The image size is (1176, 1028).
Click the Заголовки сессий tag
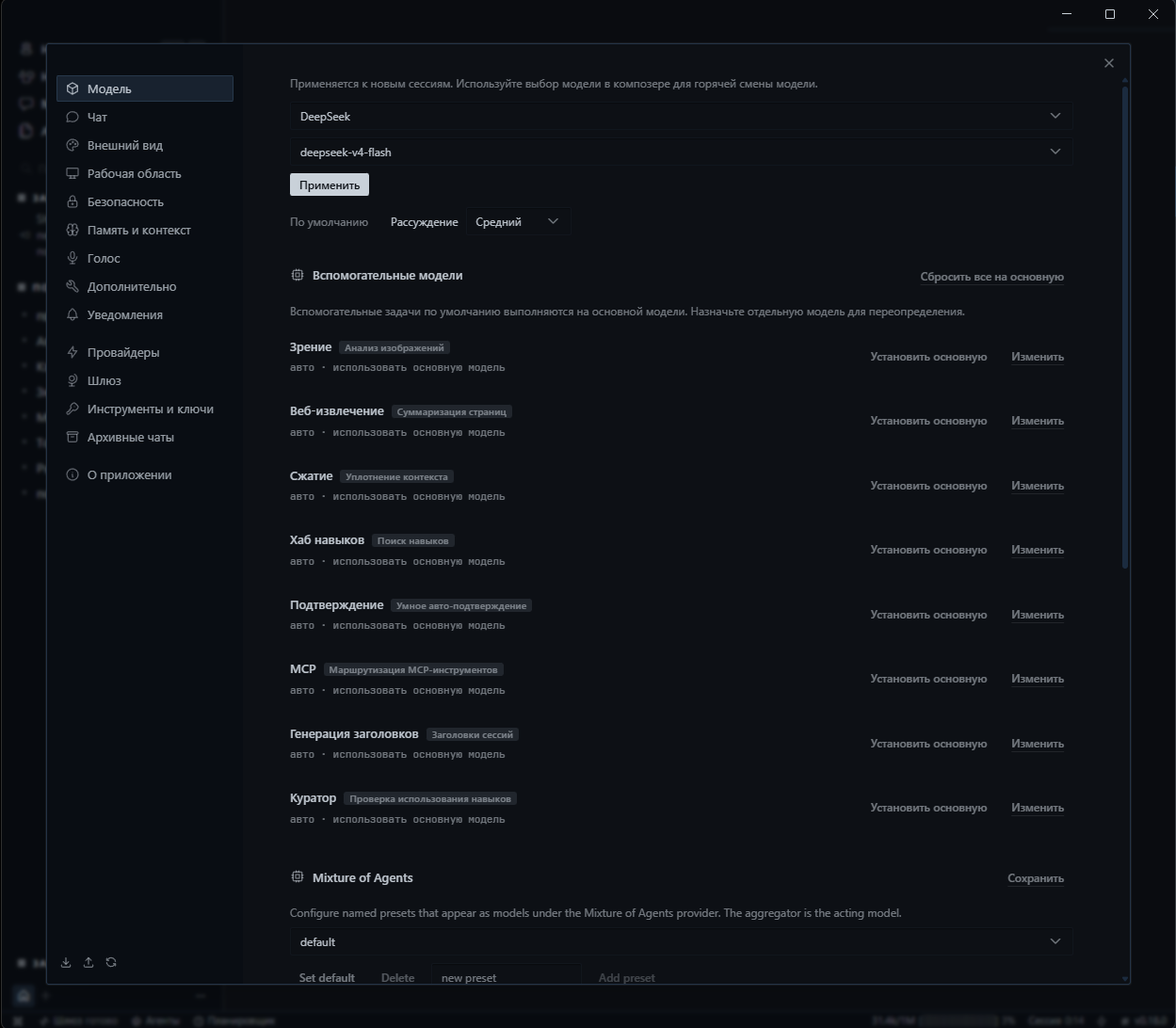[x=473, y=734]
